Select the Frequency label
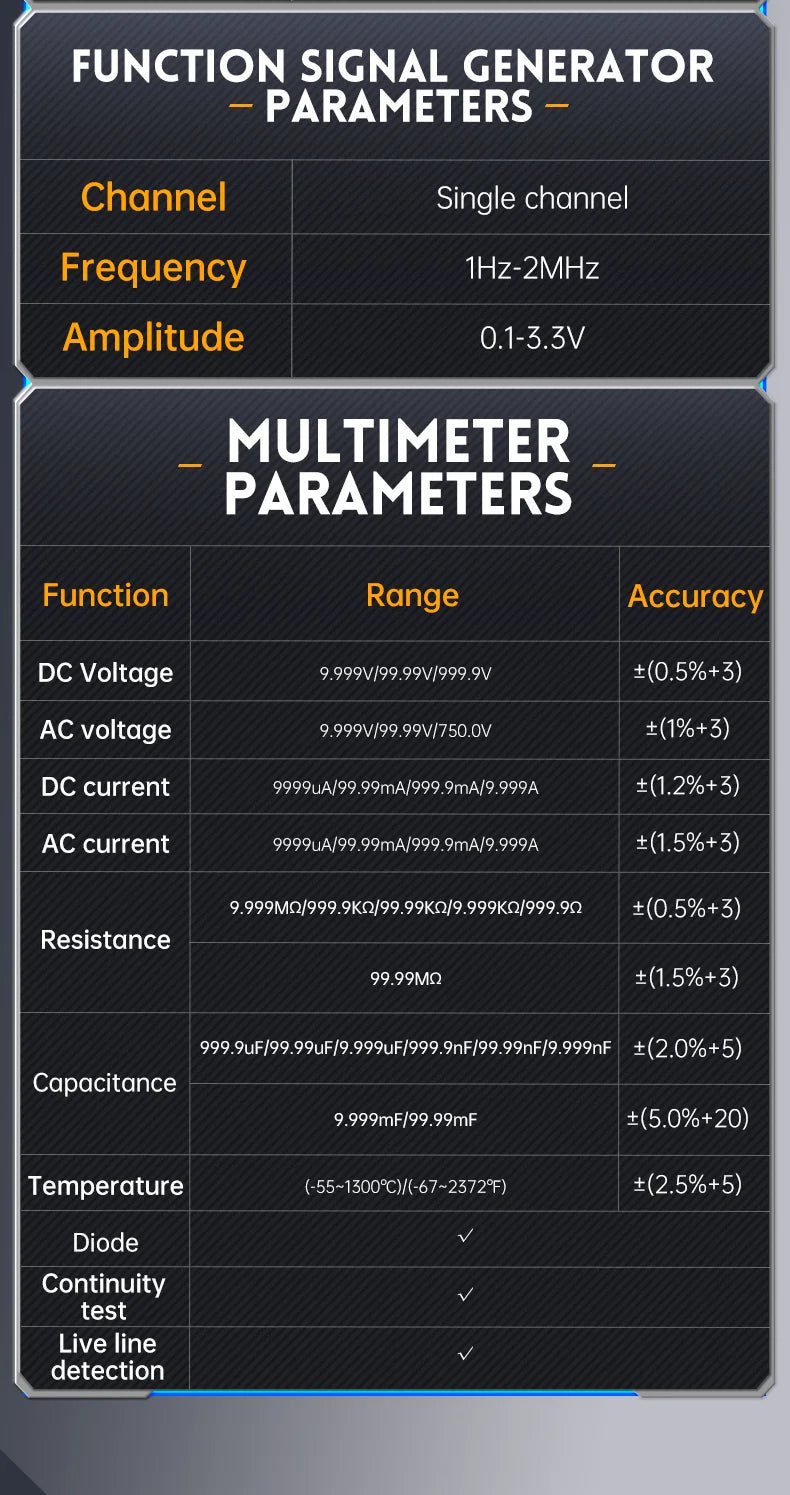Image resolution: width=790 pixels, height=1495 pixels. pos(153,268)
